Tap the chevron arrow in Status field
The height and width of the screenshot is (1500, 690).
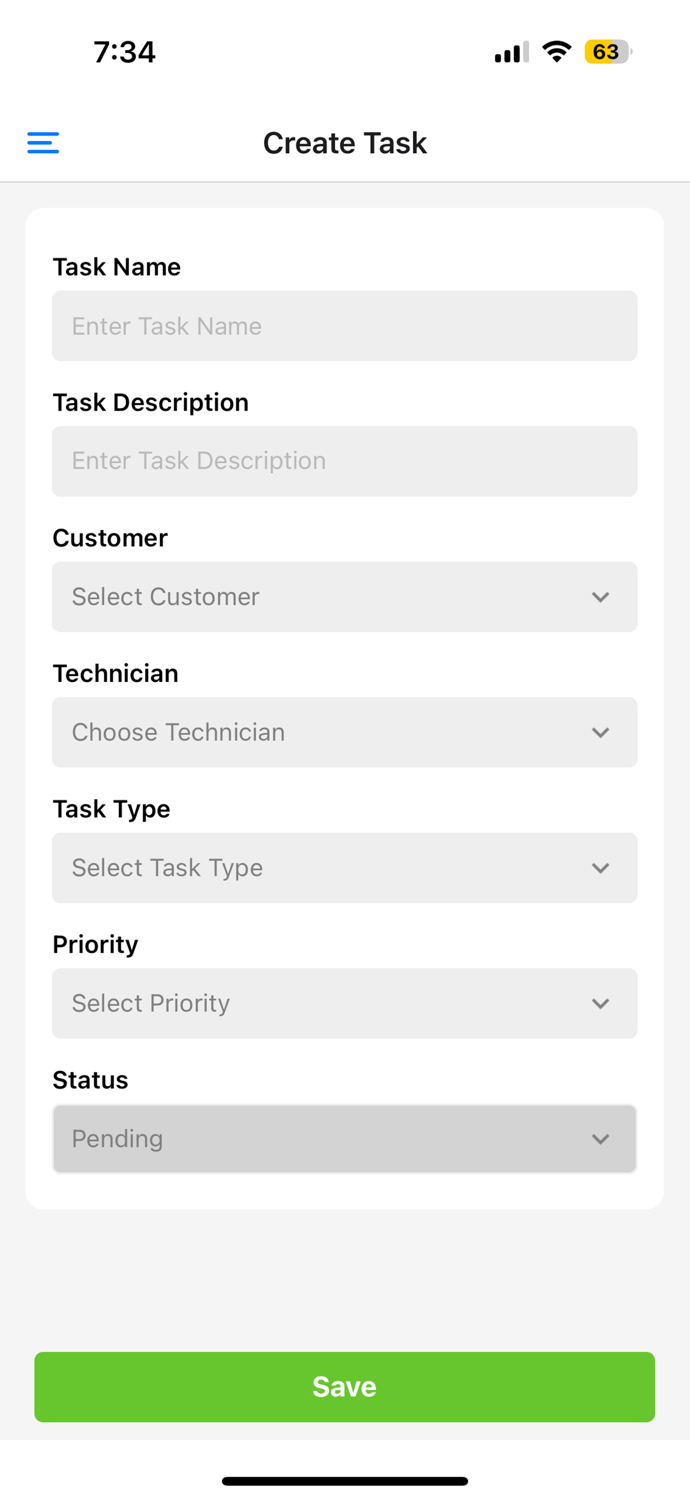(600, 1139)
